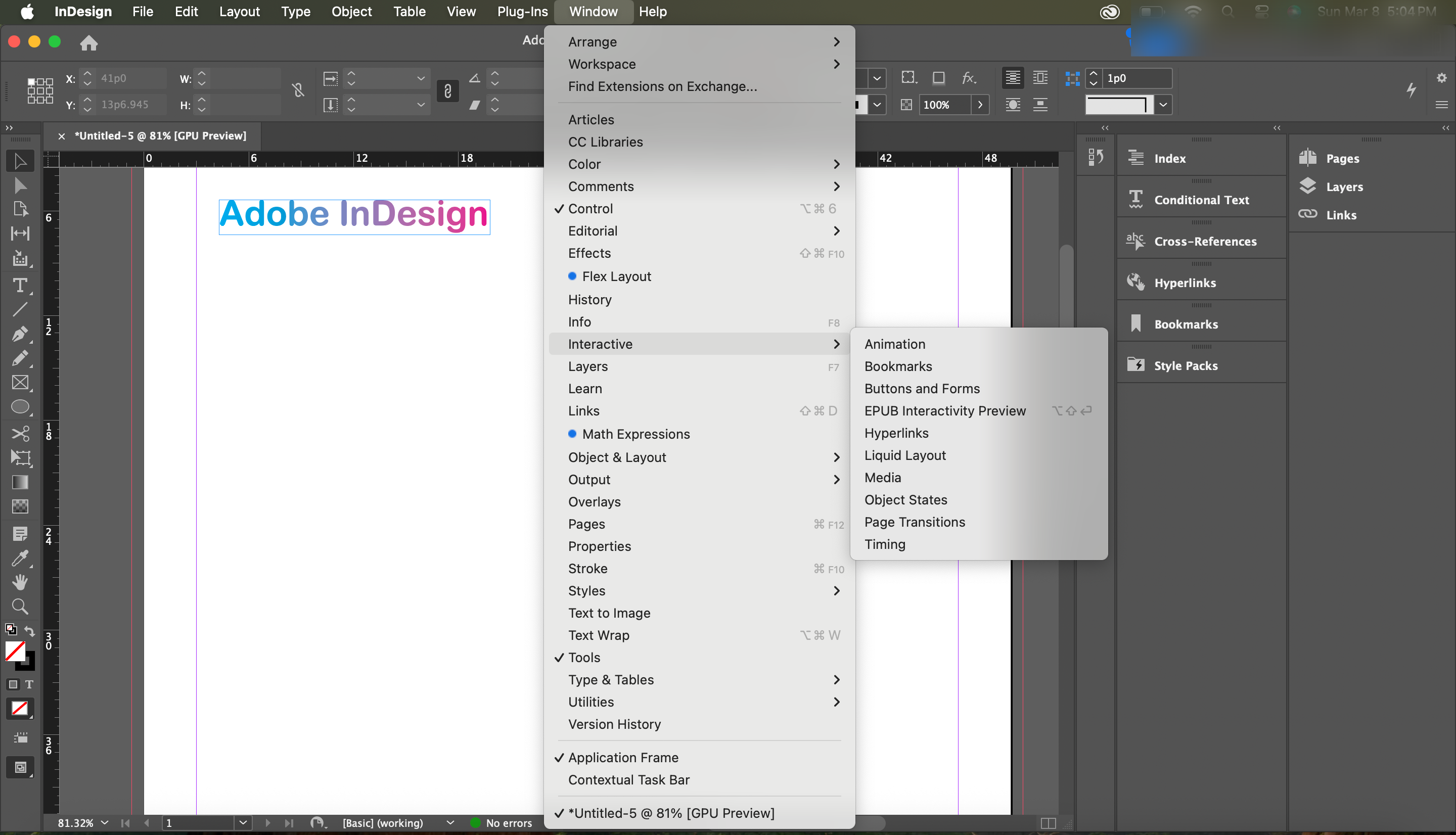Viewport: 1456px width, 835px height.
Task: Open the Plug-Ins menu
Action: (x=522, y=12)
